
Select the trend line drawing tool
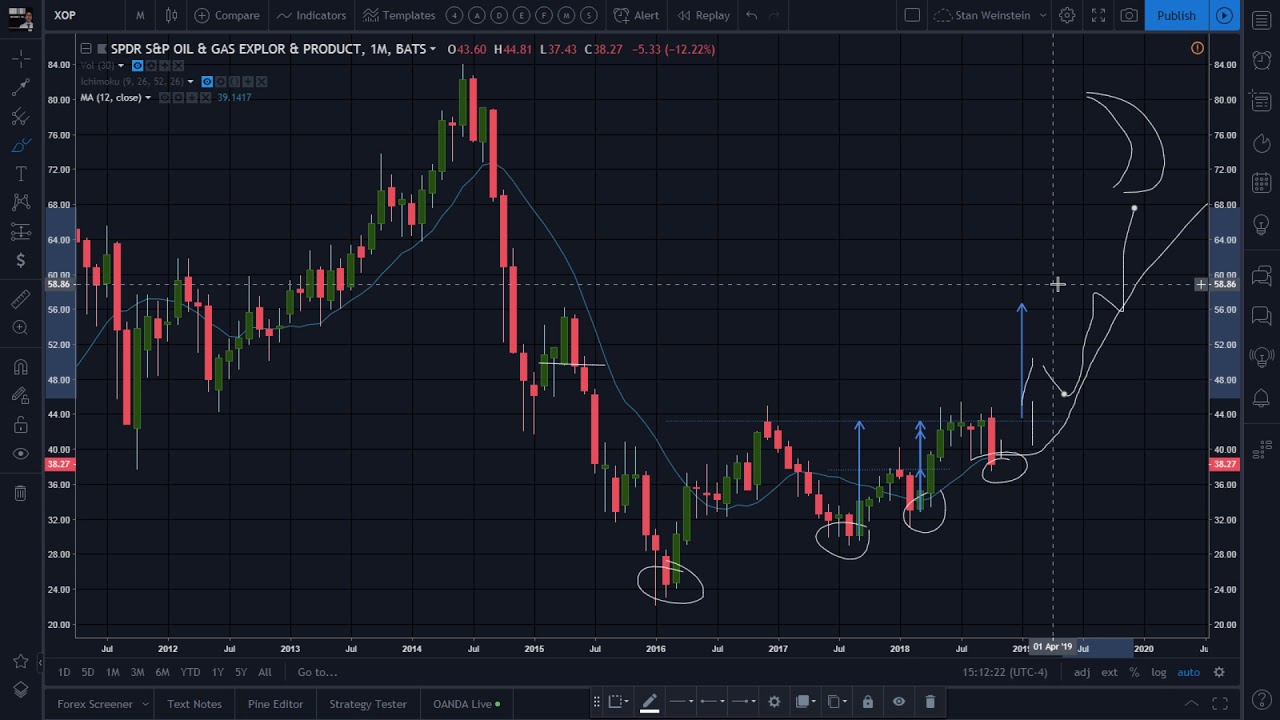coord(20,88)
